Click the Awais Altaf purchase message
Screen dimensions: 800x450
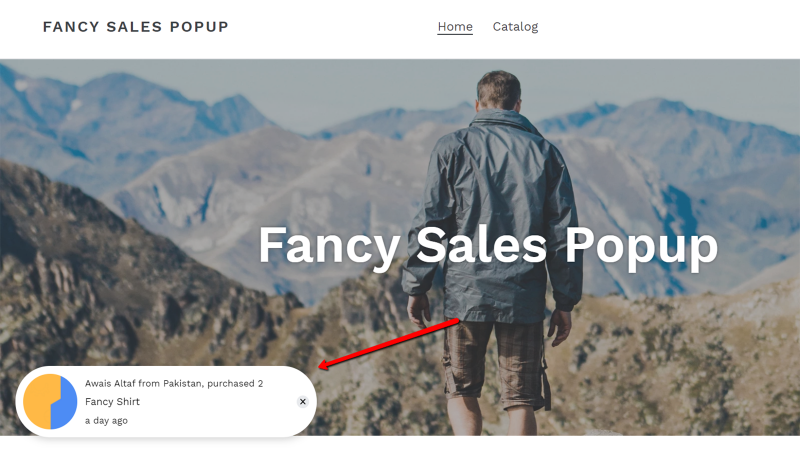pyautogui.click(x=174, y=383)
